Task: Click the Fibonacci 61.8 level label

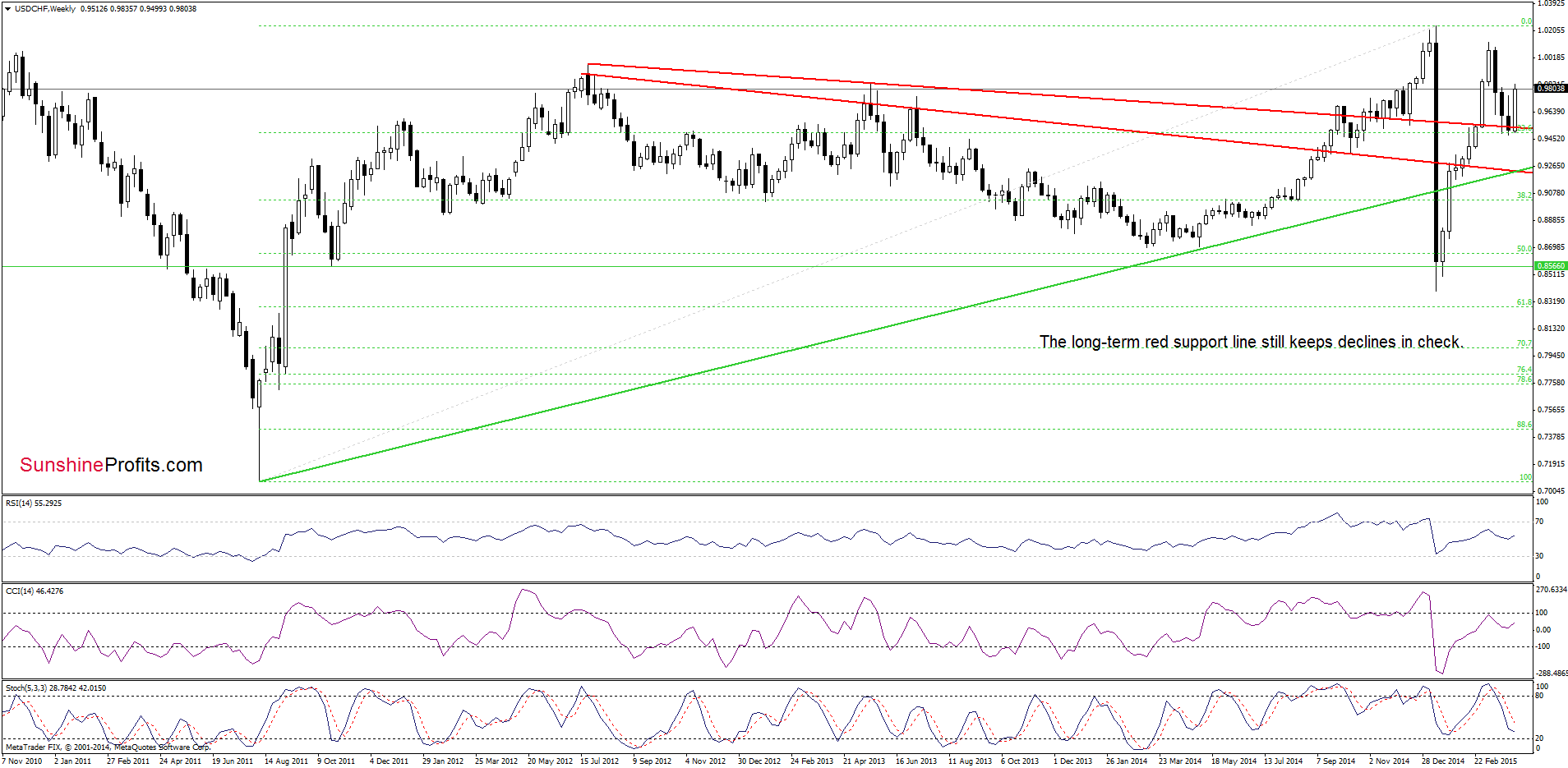Action: pyautogui.click(x=1524, y=302)
